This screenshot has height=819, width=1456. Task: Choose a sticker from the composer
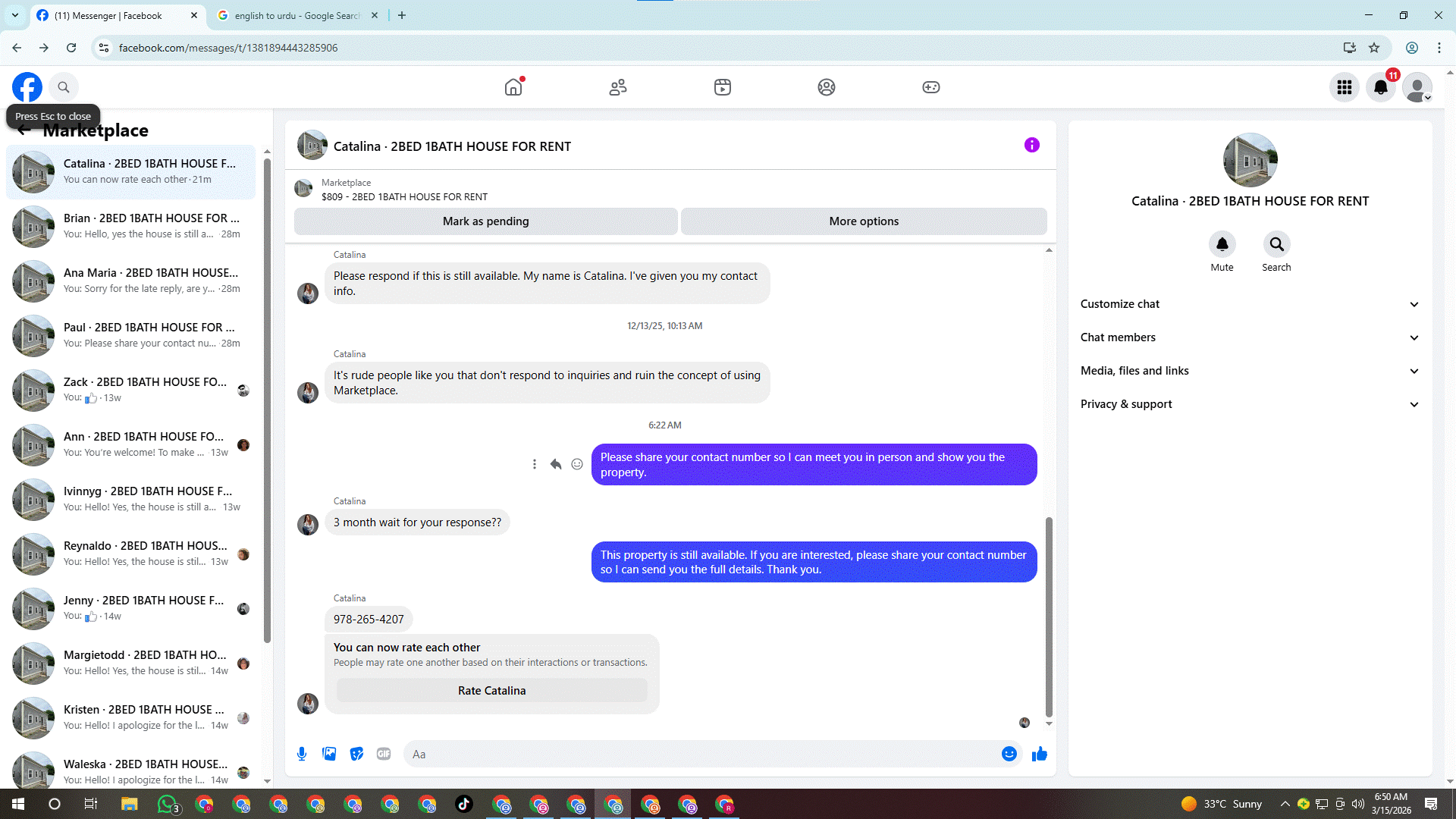[x=356, y=754]
